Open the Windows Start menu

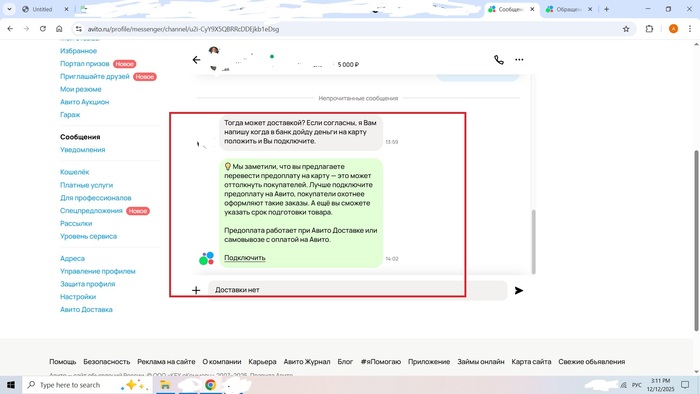(x=11, y=385)
